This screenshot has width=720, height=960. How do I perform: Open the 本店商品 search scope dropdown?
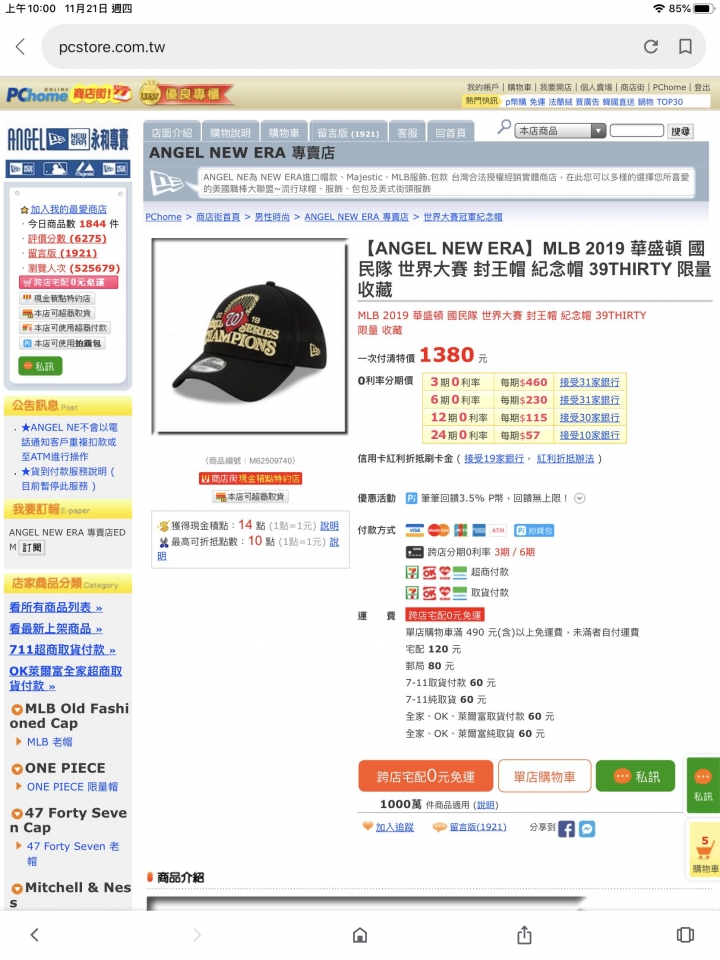[561, 130]
